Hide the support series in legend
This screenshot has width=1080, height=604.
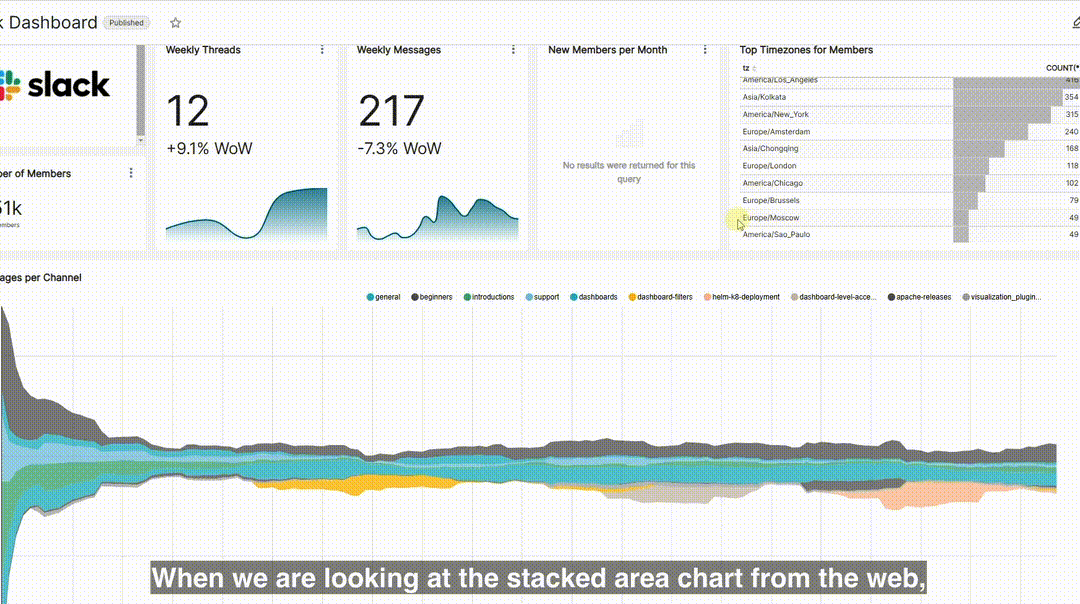pyautogui.click(x=542, y=297)
